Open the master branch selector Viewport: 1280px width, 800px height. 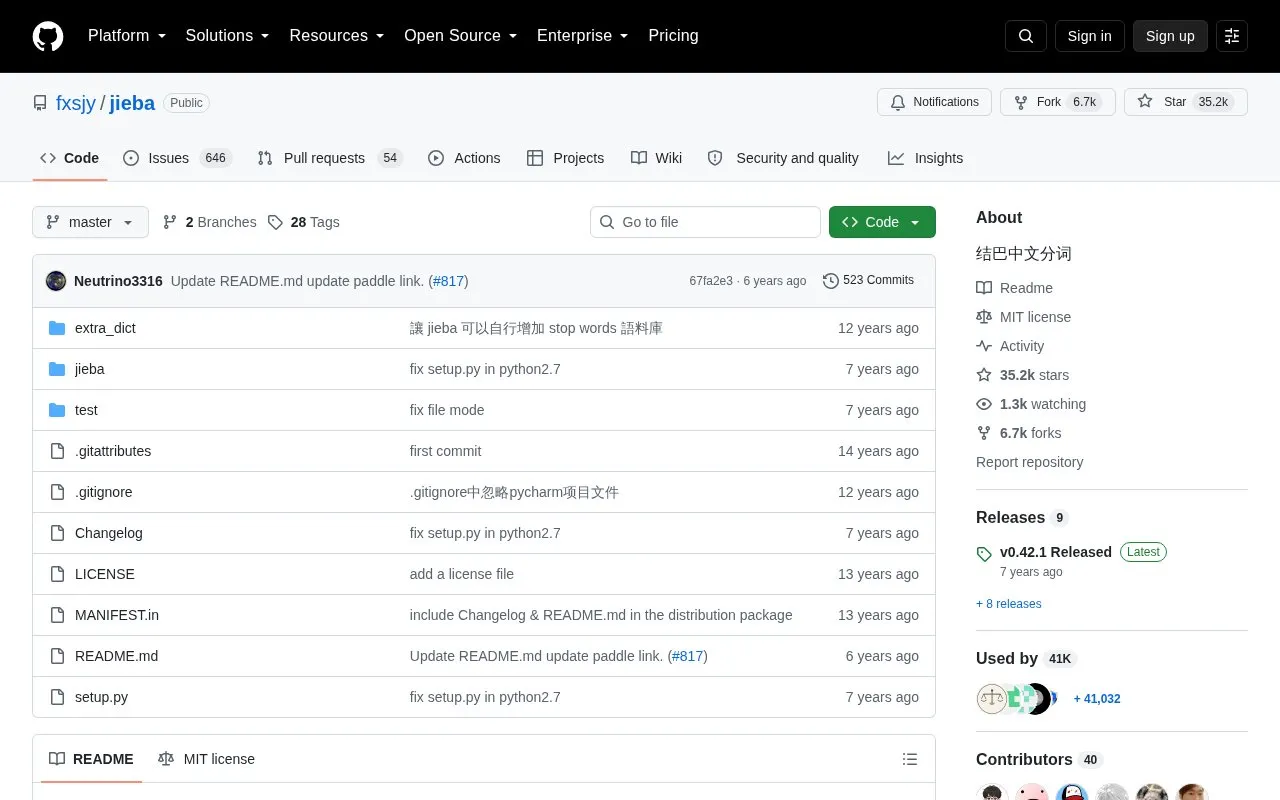pos(90,222)
